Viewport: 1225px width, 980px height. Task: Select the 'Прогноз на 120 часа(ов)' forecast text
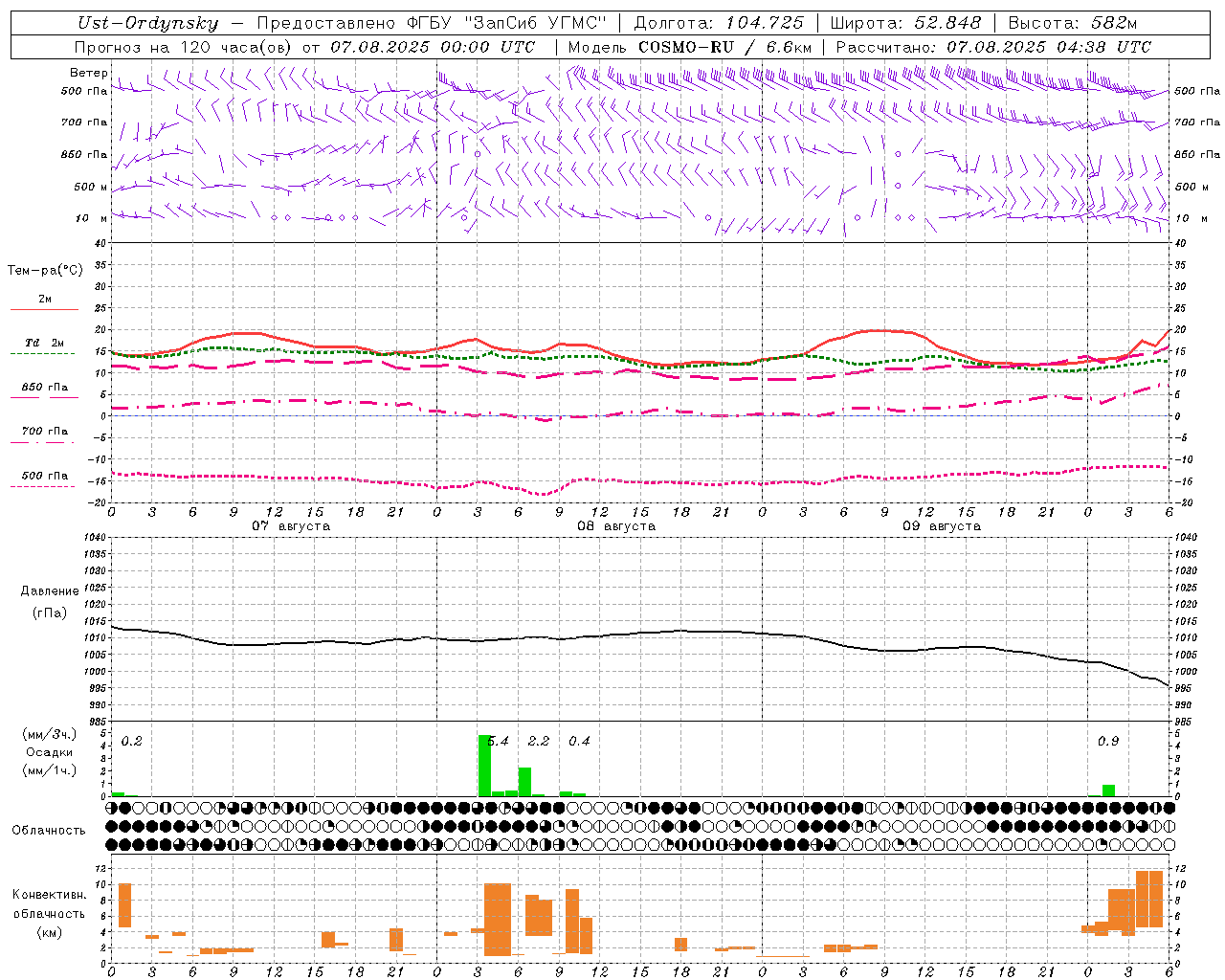click(184, 47)
